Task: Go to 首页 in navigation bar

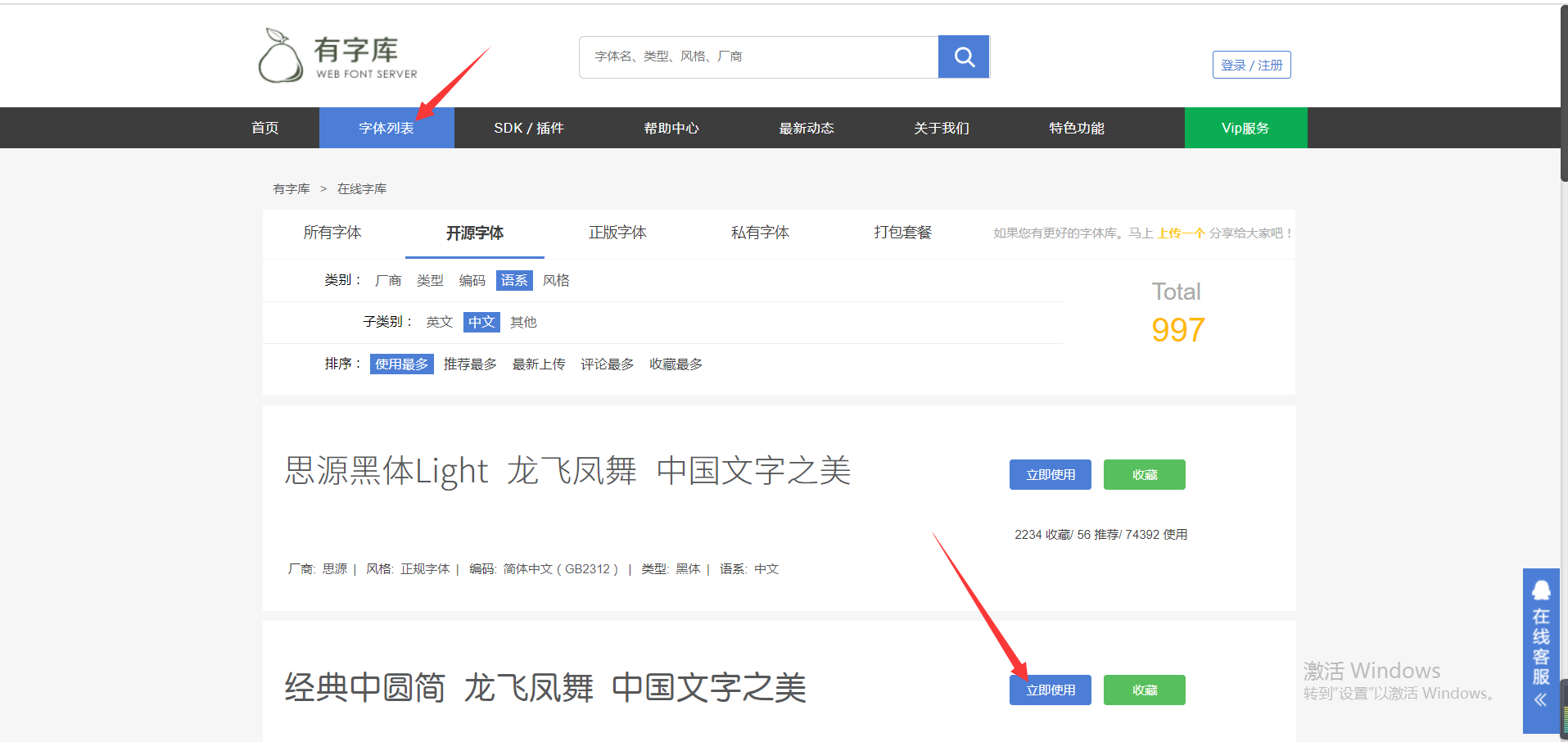Action: 265,128
